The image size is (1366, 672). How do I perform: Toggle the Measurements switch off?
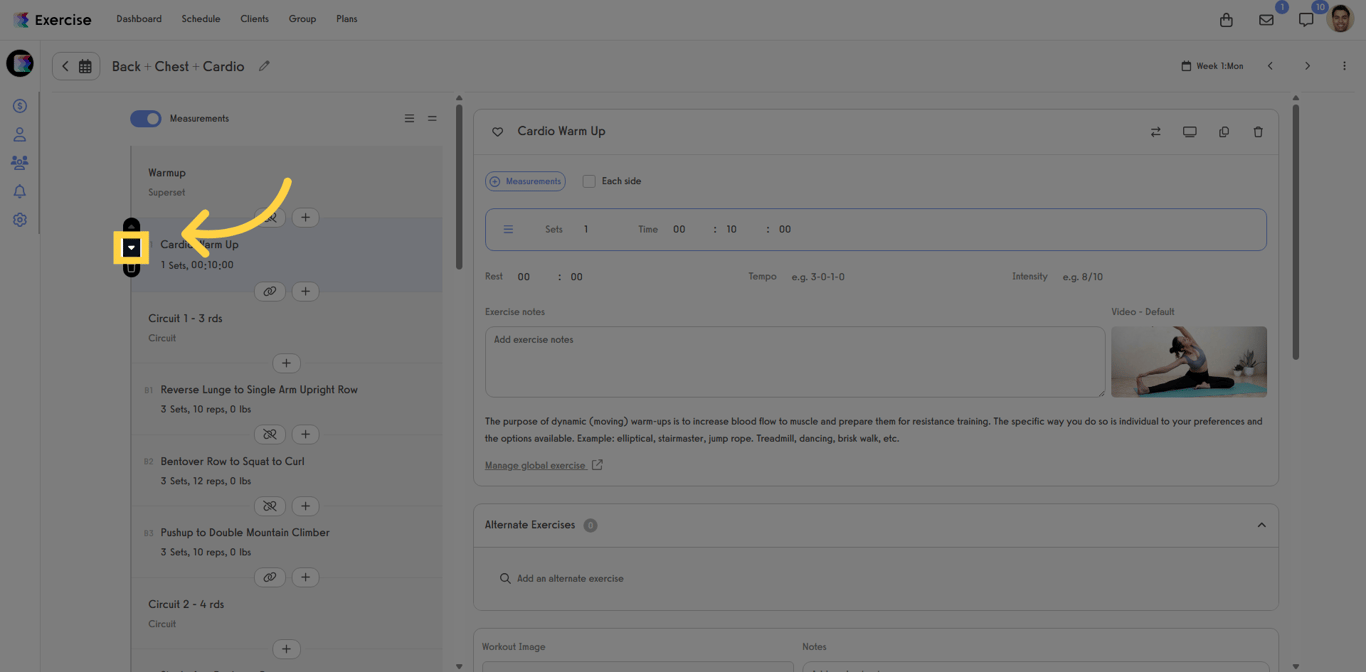point(146,119)
